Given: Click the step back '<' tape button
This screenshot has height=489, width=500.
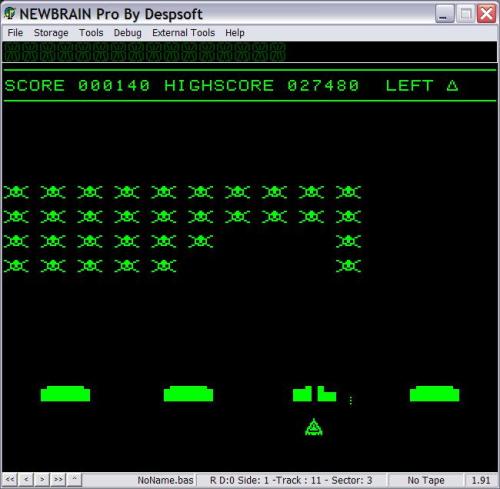Looking at the screenshot, I should [26, 480].
